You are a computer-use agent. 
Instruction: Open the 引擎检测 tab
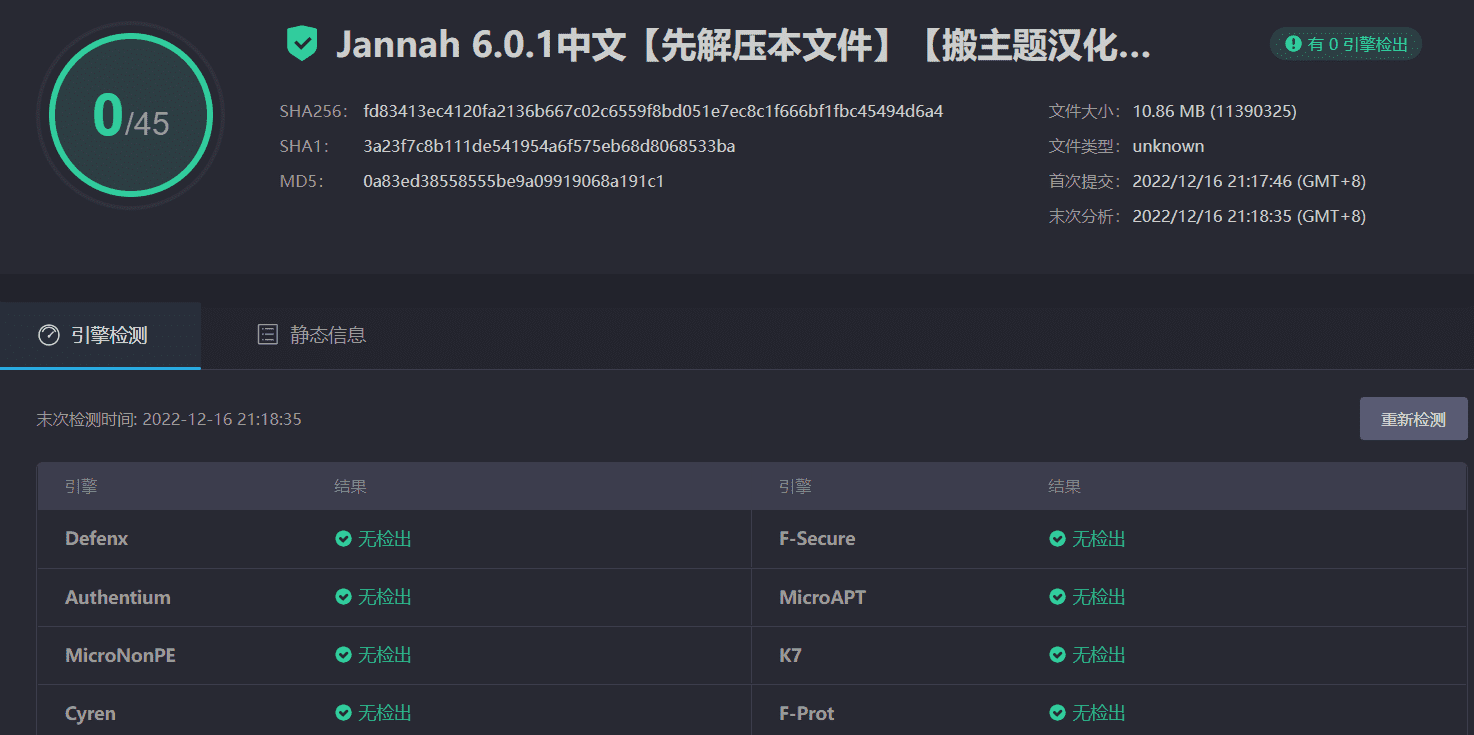pos(100,336)
